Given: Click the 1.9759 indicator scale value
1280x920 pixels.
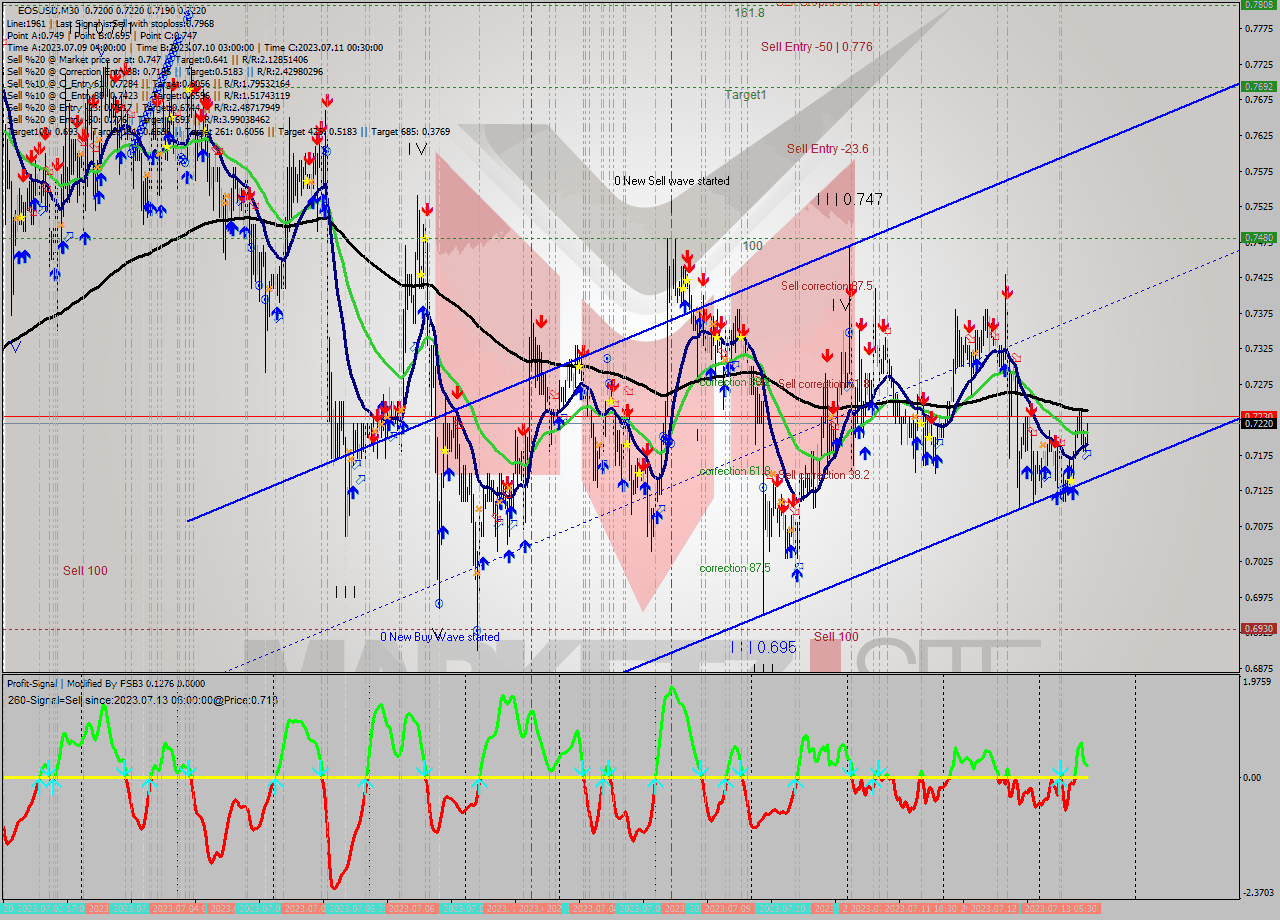Looking at the screenshot, I should click(x=1259, y=682).
